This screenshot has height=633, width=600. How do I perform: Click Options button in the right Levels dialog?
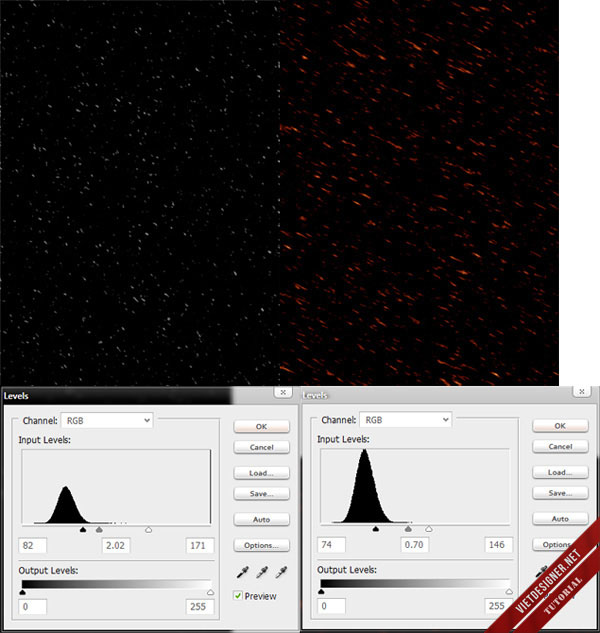coord(556,545)
